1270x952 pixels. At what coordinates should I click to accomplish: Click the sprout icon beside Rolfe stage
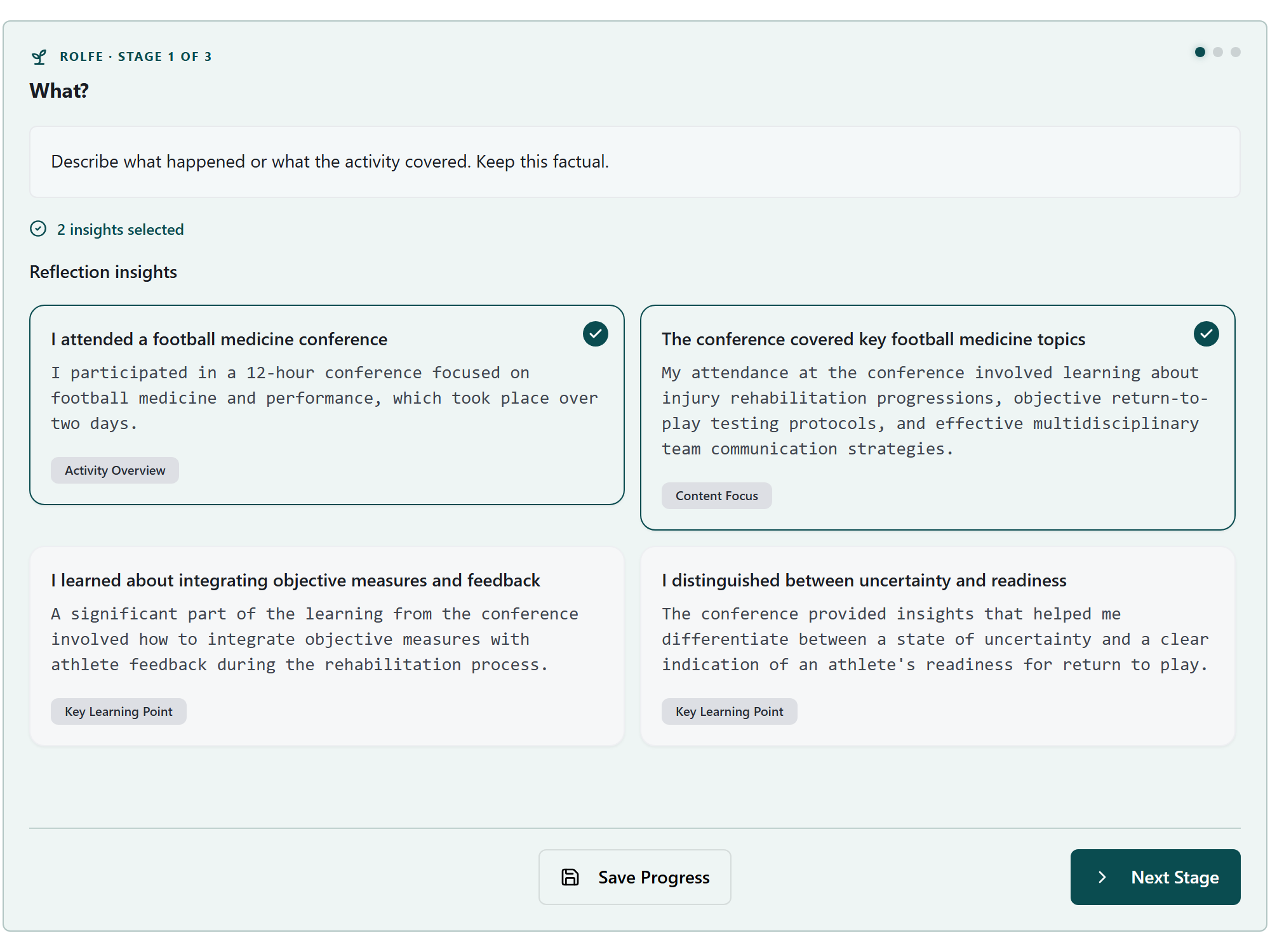click(39, 57)
